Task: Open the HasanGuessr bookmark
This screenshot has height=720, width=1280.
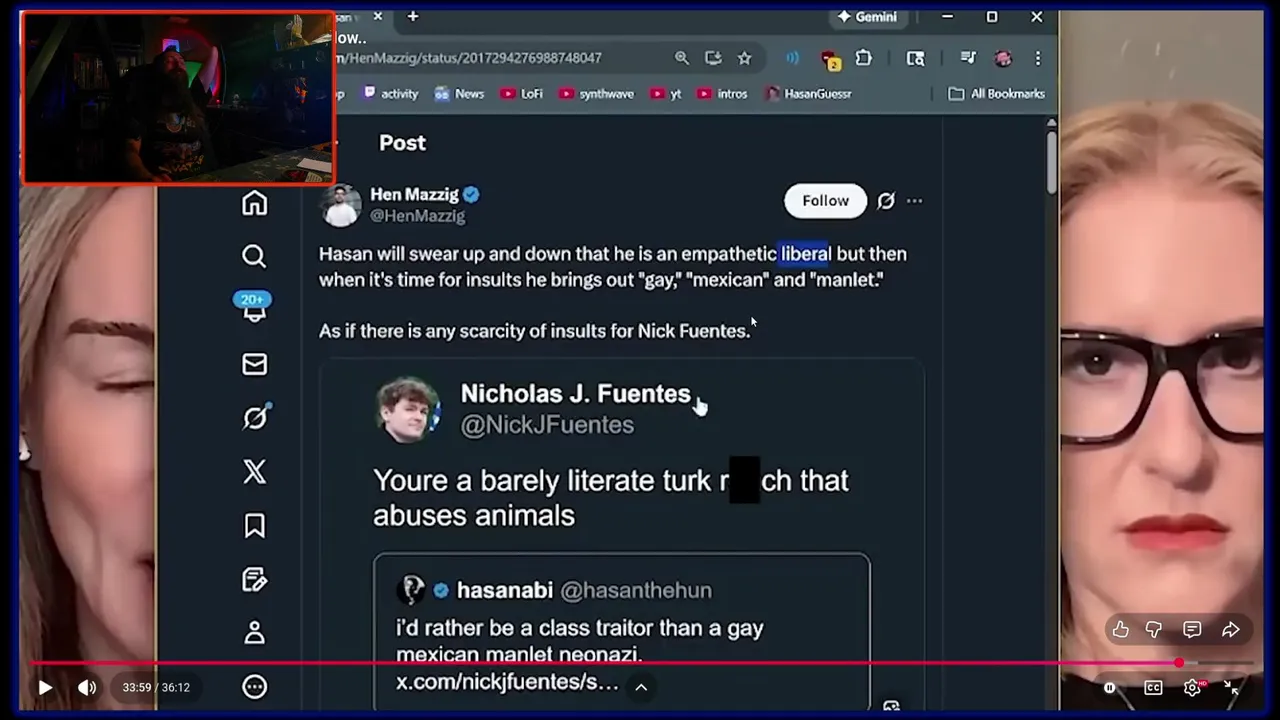Action: pos(808,93)
